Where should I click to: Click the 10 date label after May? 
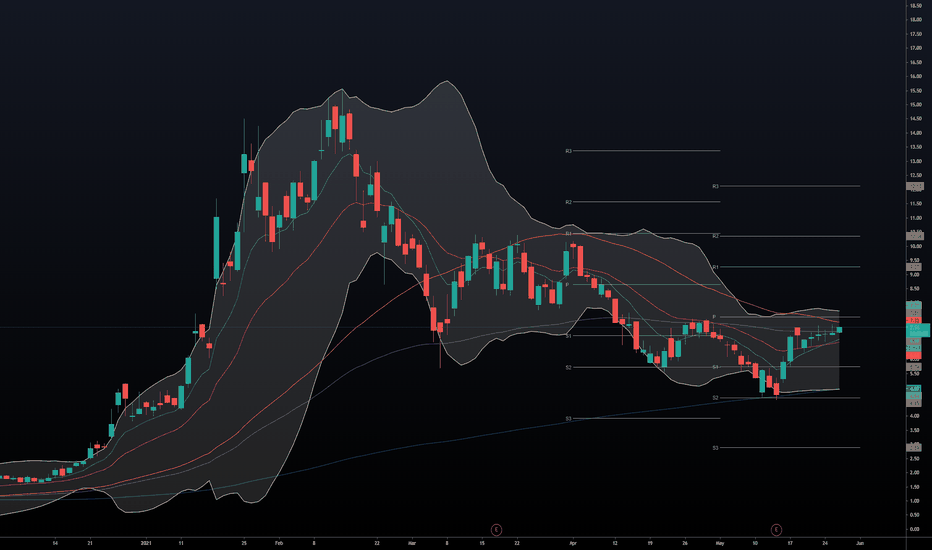tap(755, 543)
